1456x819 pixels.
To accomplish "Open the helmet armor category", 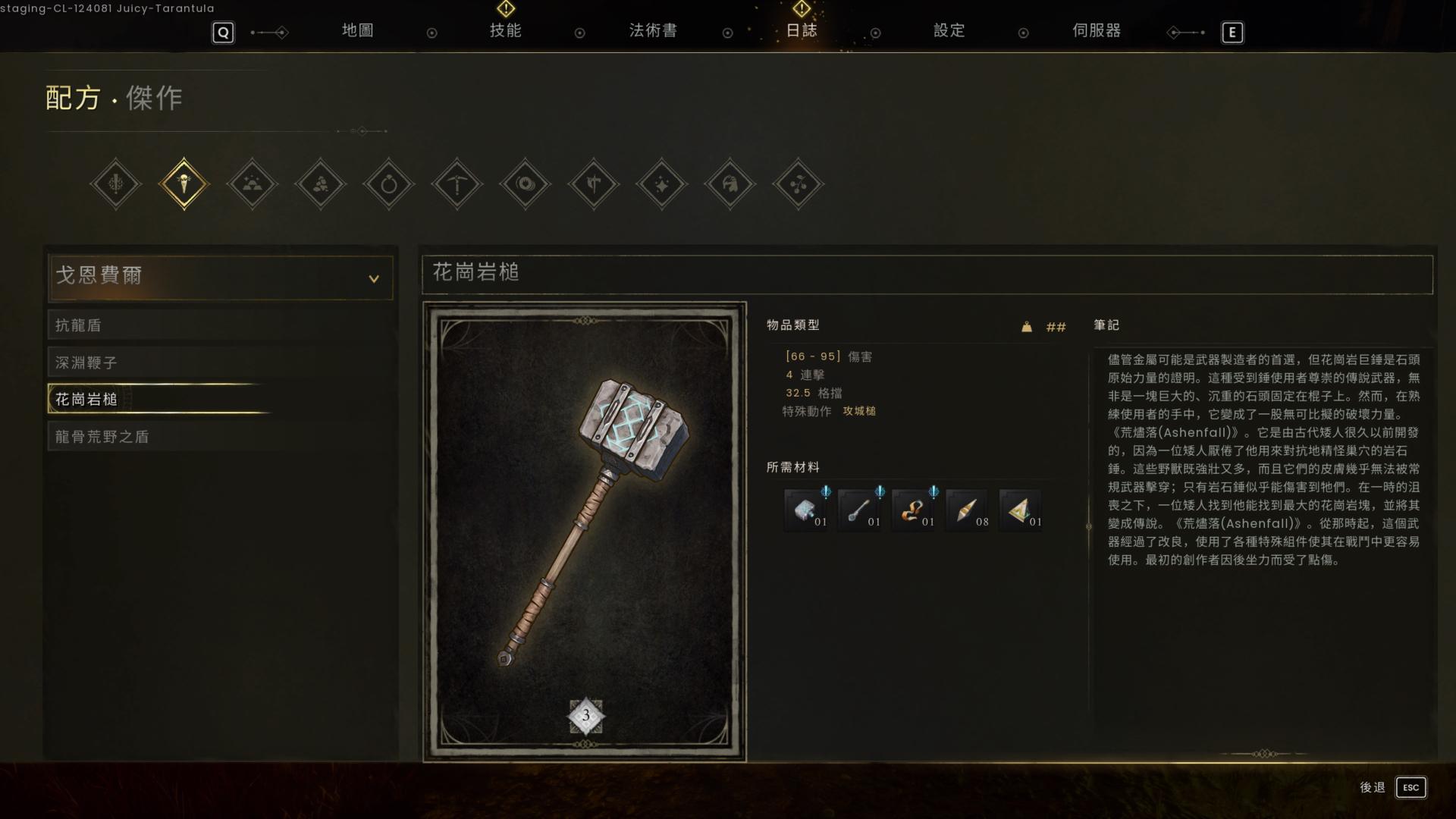I will [730, 184].
